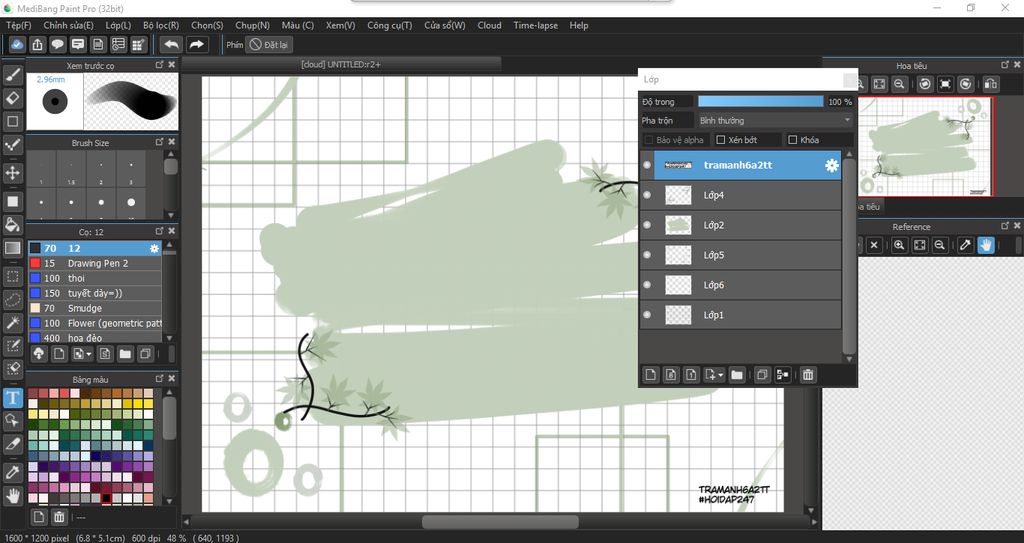Viewport: 1024px width, 543px height.
Task: Undock the Reference panel
Action: tap(1005, 226)
